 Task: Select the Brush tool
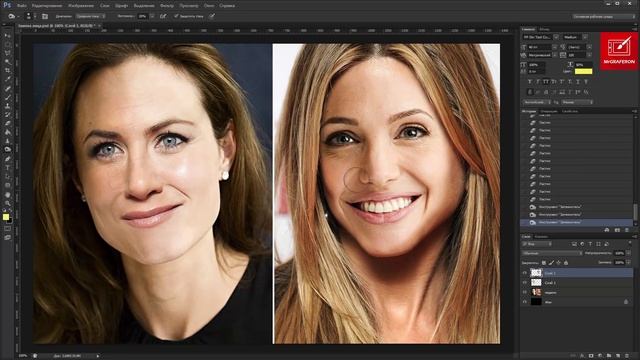pyautogui.click(x=7, y=97)
